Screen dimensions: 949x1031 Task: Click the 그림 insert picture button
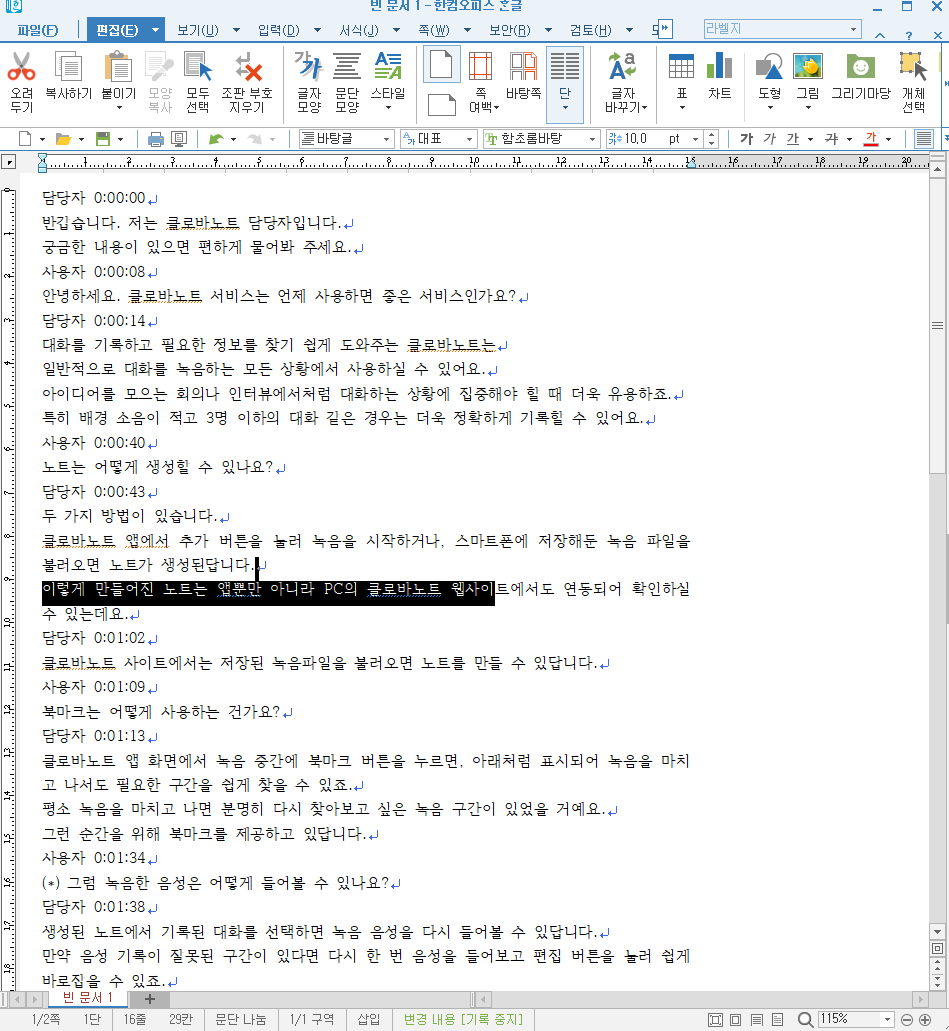tap(808, 82)
